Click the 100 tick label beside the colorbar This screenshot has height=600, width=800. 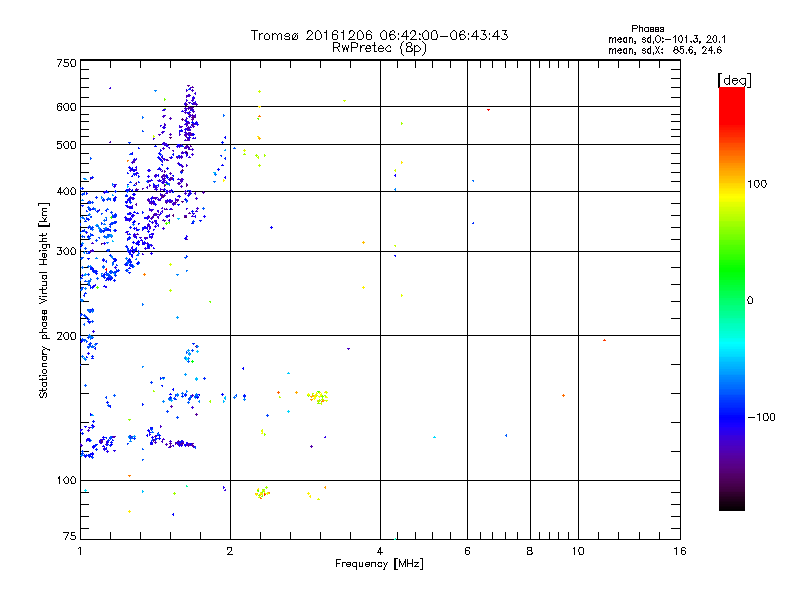[x=757, y=184]
